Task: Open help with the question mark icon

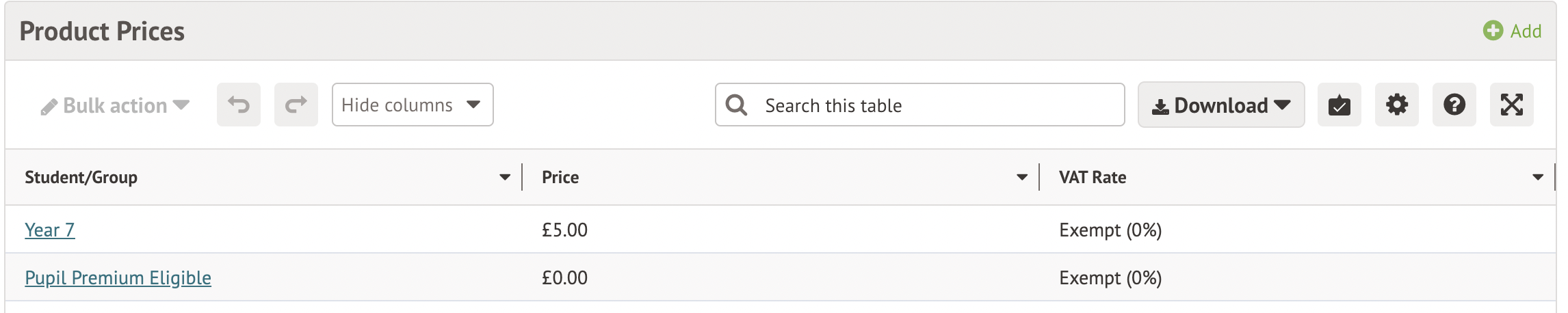Action: click(x=1454, y=105)
